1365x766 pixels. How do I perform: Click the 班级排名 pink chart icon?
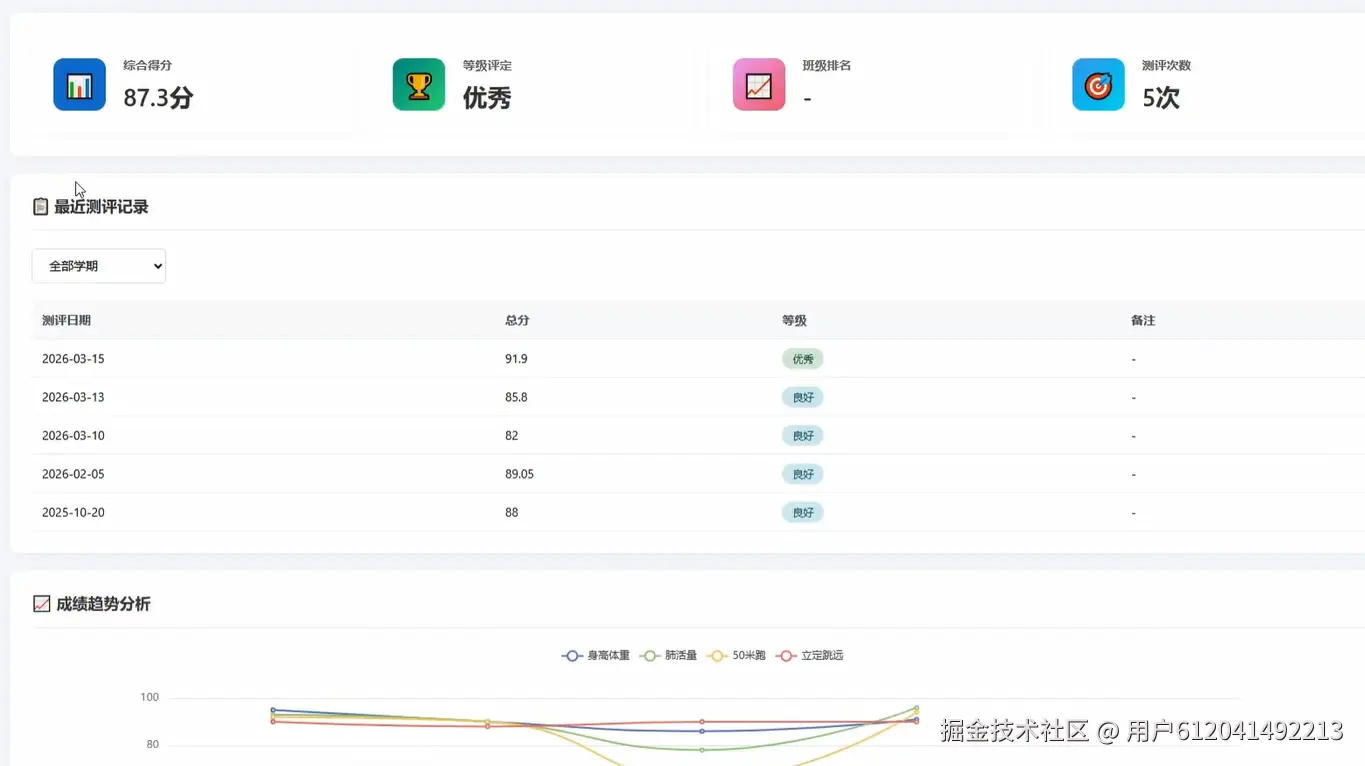point(758,84)
